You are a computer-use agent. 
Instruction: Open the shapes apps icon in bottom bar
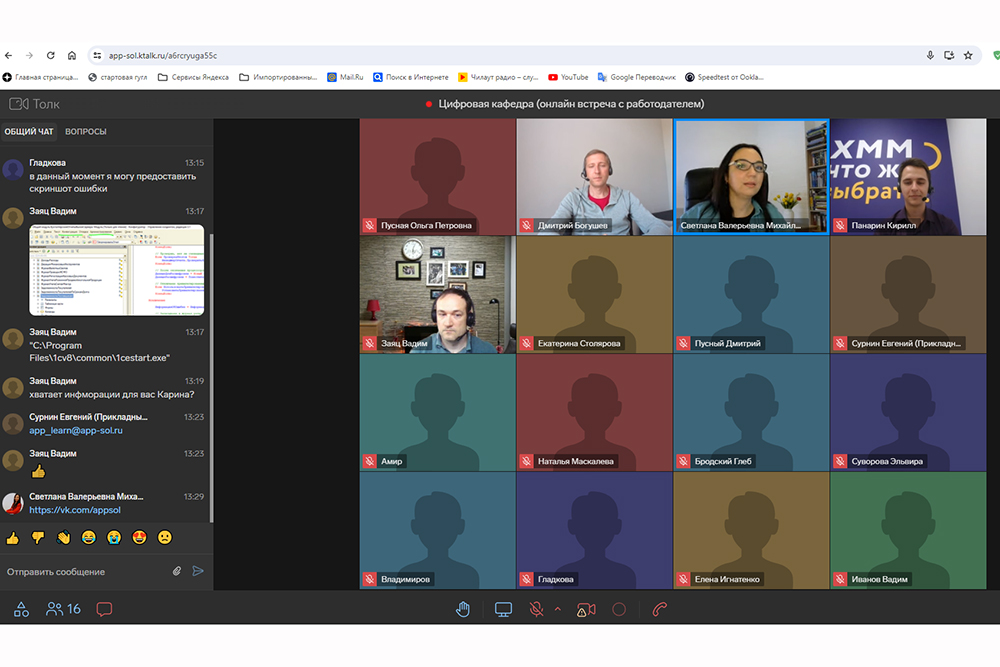[x=21, y=609]
